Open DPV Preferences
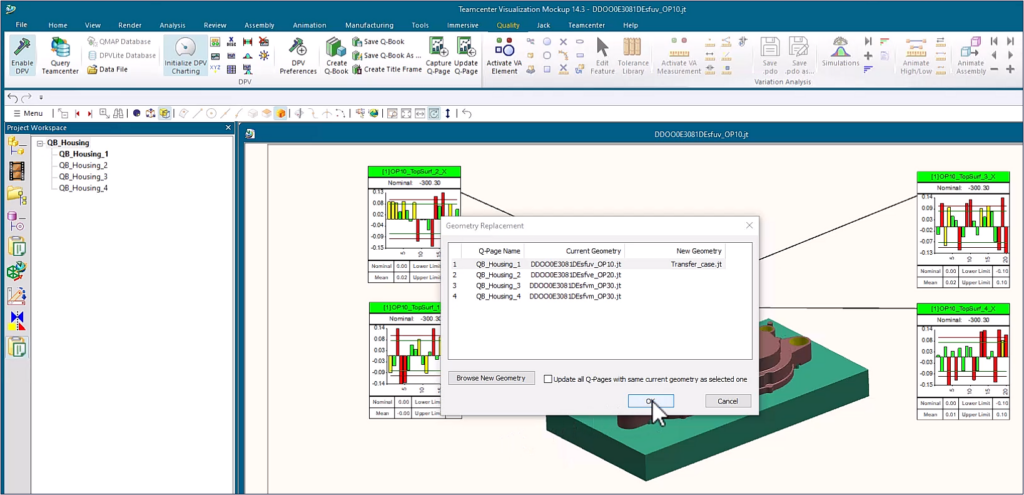The image size is (1024, 495). pyautogui.click(x=298, y=56)
